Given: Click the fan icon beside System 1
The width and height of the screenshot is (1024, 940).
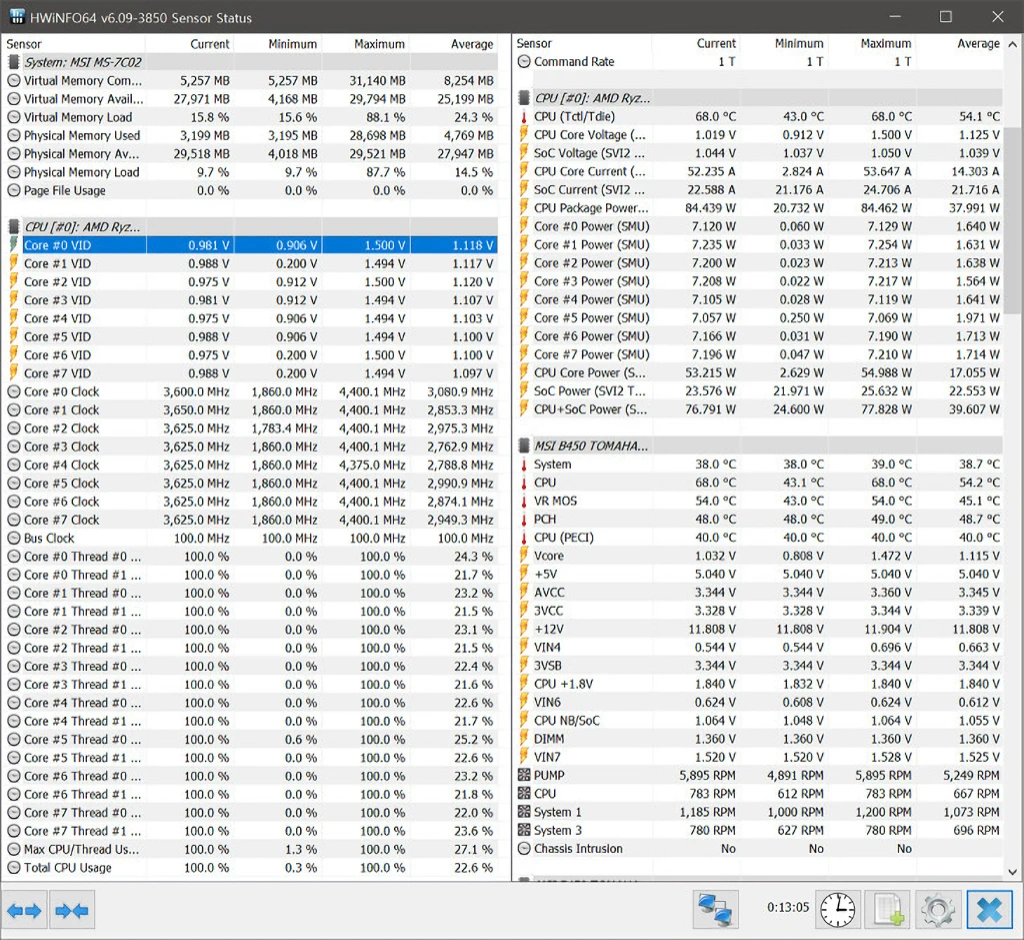Looking at the screenshot, I should tap(524, 812).
